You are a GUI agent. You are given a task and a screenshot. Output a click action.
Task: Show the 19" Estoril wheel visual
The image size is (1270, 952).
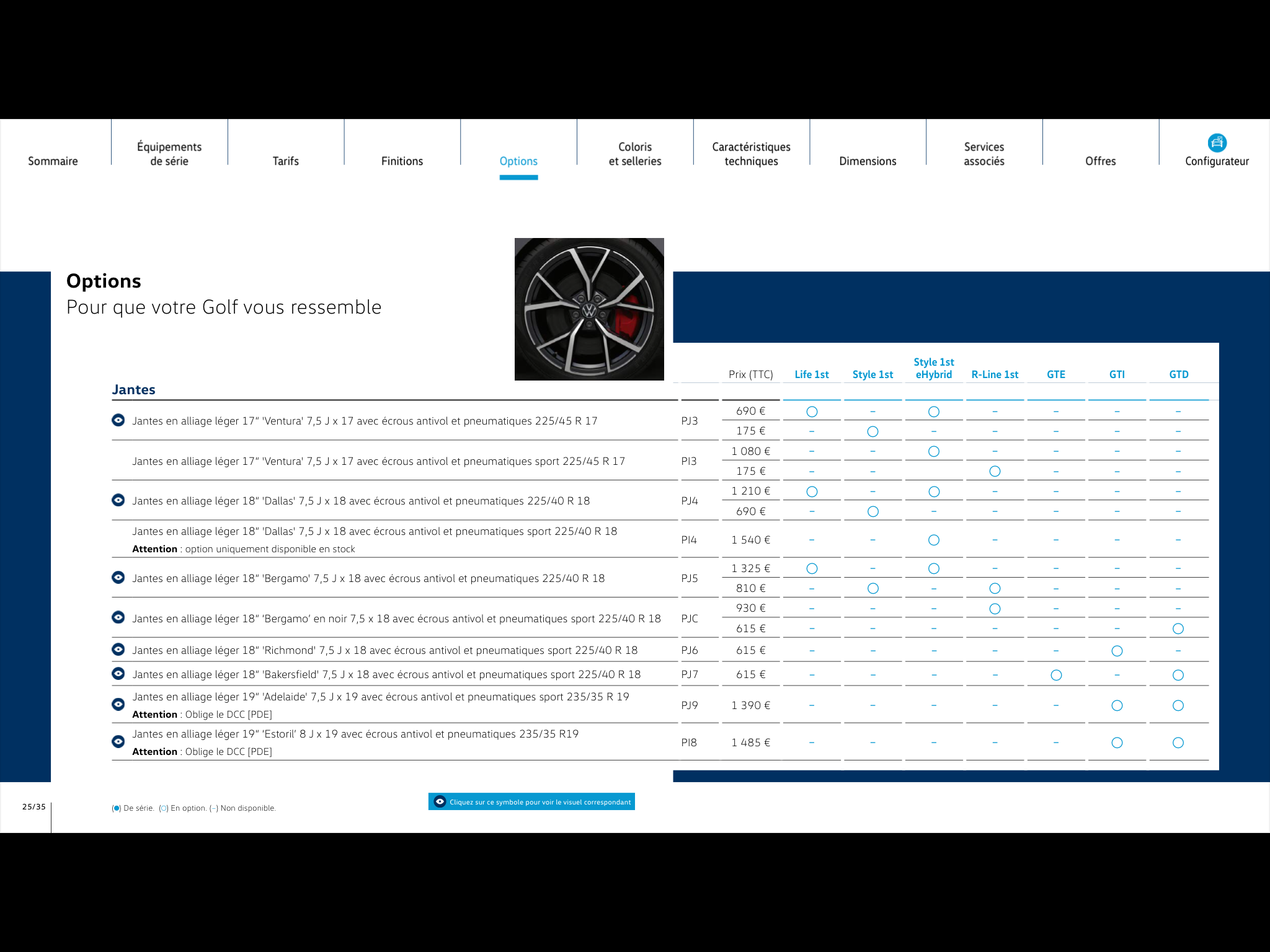(118, 742)
